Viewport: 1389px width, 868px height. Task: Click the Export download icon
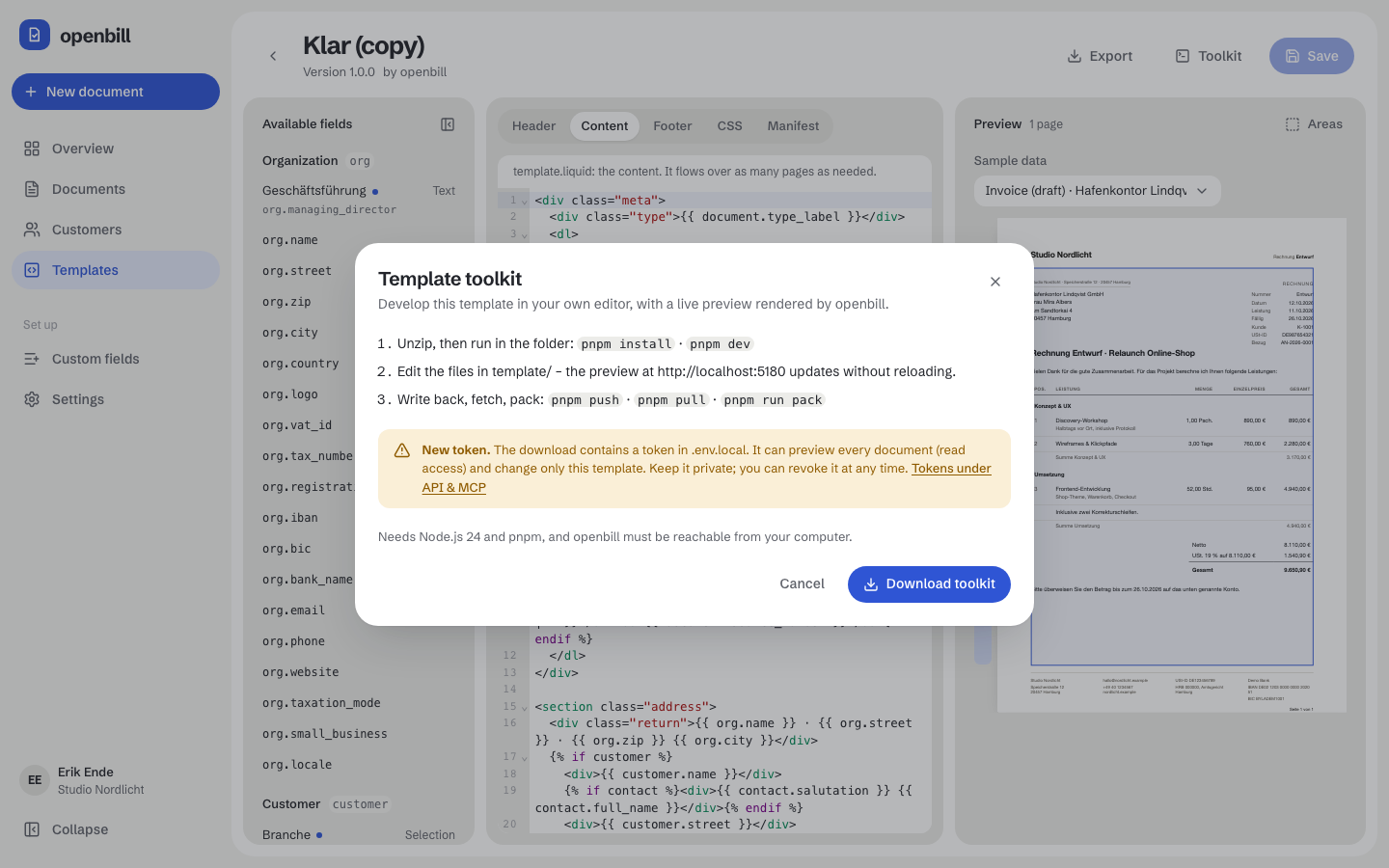coord(1074,56)
